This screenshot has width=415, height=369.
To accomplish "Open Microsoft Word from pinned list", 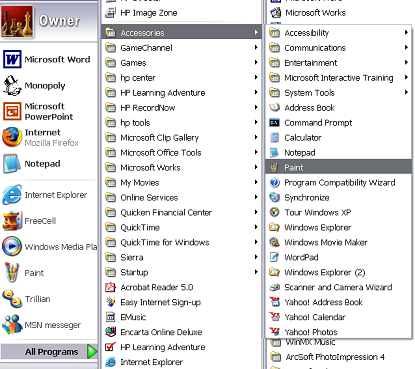I will (12, 59).
